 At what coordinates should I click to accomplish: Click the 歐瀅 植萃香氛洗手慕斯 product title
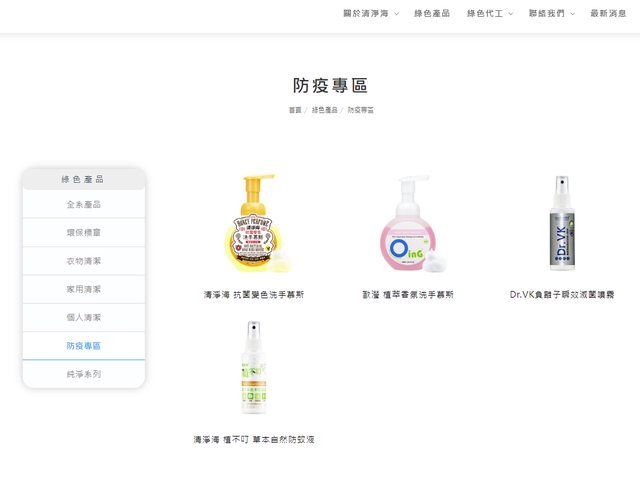(408, 295)
